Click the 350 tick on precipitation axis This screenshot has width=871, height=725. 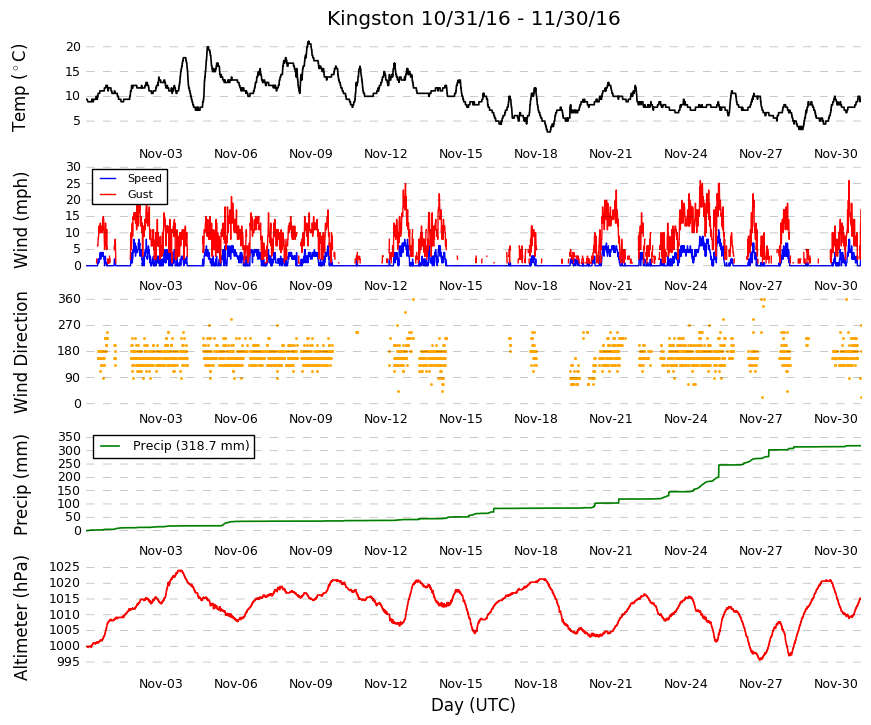click(x=69, y=437)
